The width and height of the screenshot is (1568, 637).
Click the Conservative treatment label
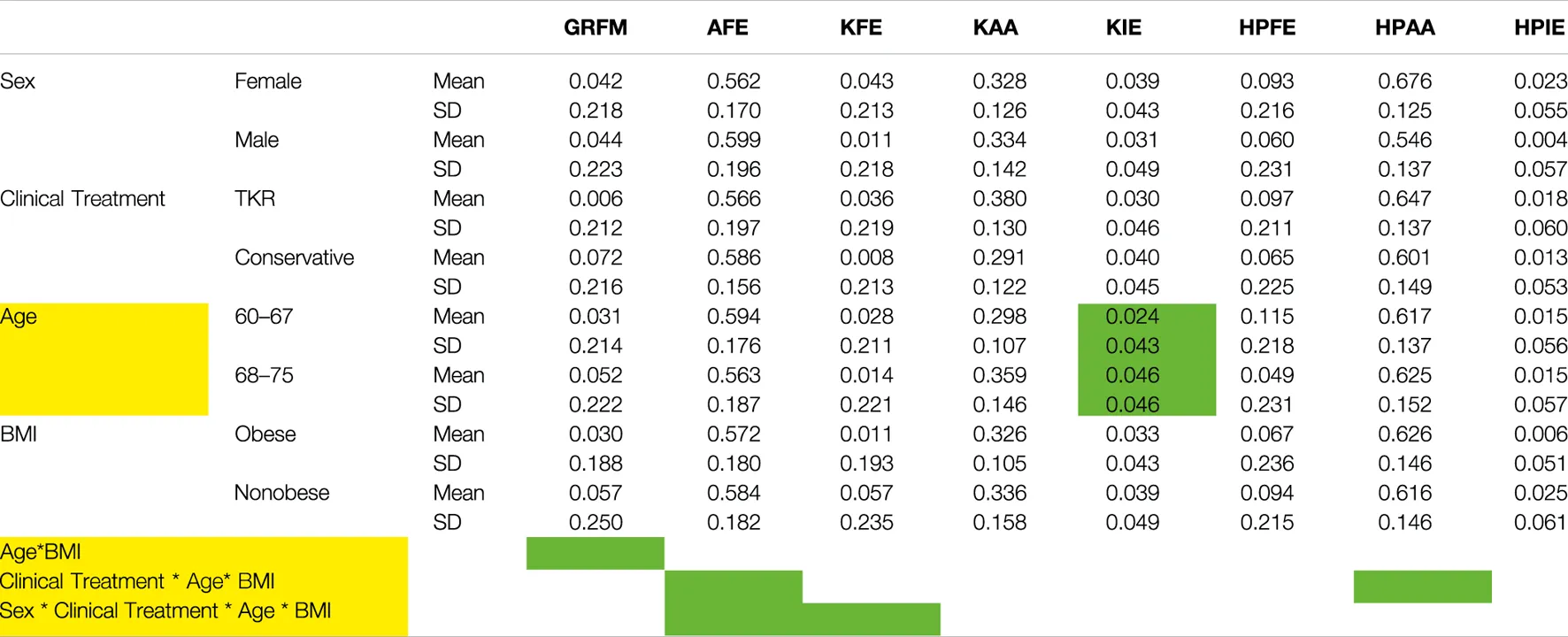point(294,257)
